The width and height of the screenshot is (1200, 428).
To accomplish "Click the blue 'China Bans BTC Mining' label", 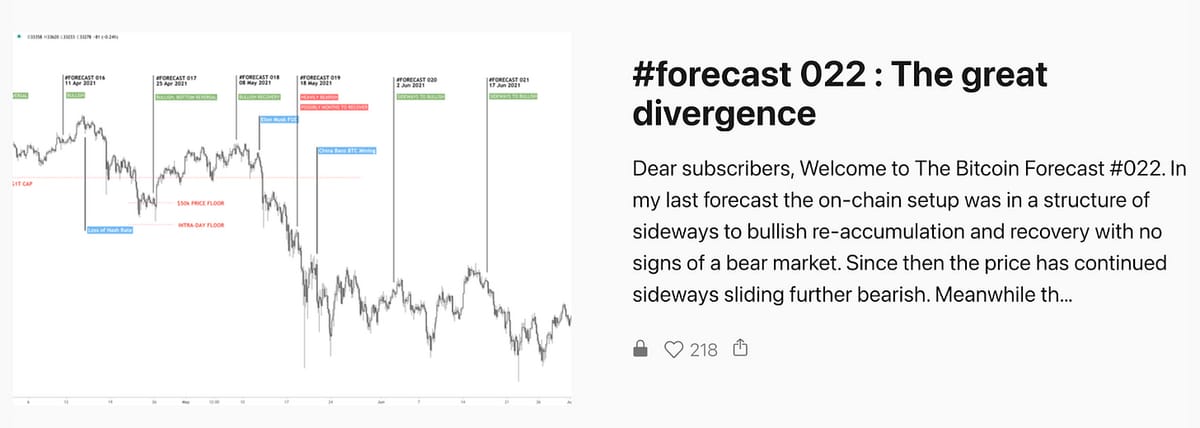I will click(339, 151).
